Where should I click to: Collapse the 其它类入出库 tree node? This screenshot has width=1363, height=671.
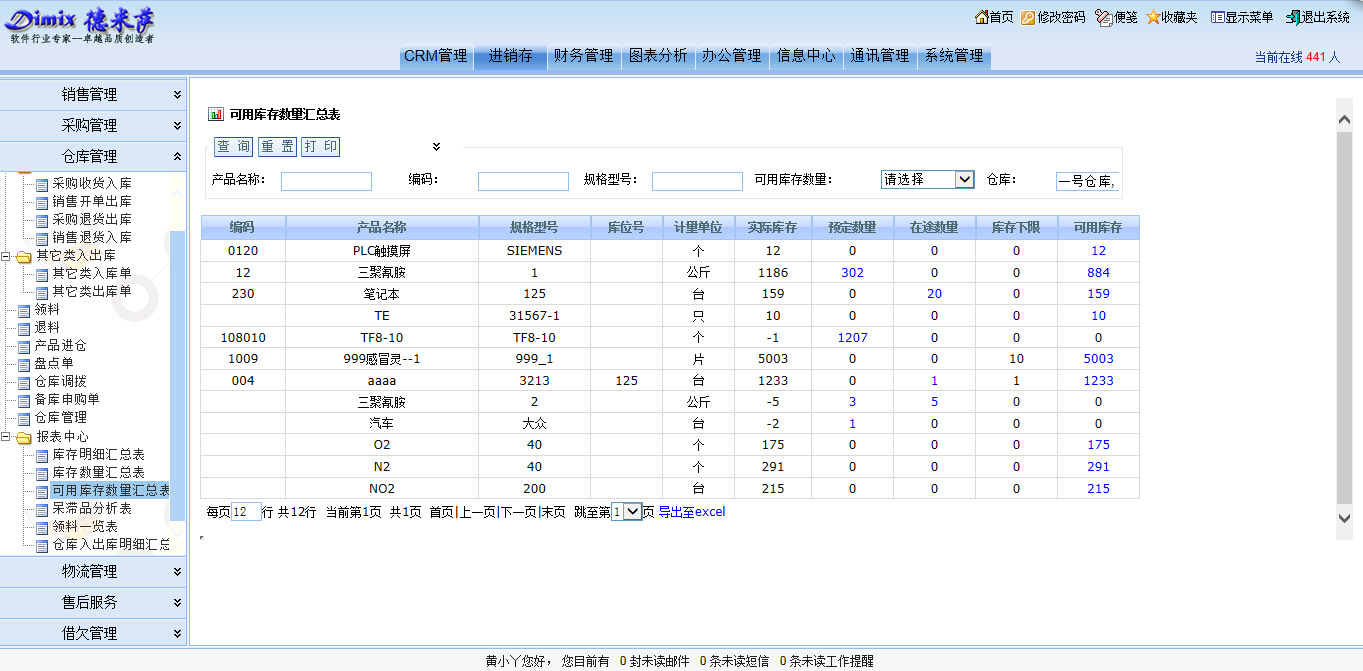[7, 256]
